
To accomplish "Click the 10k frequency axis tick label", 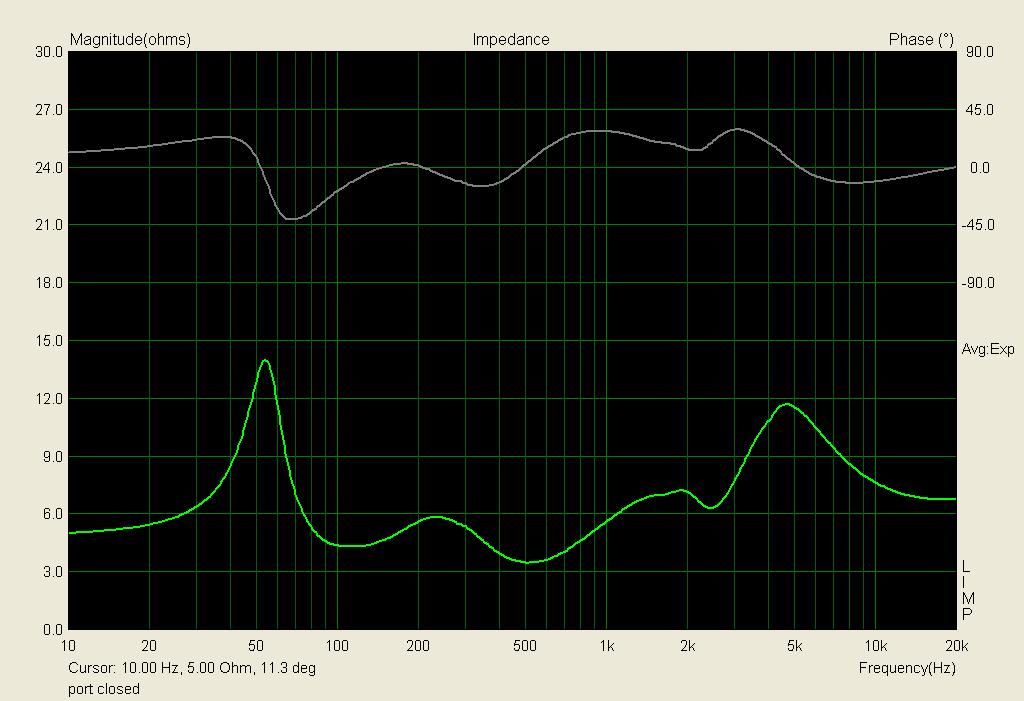I will point(876,646).
